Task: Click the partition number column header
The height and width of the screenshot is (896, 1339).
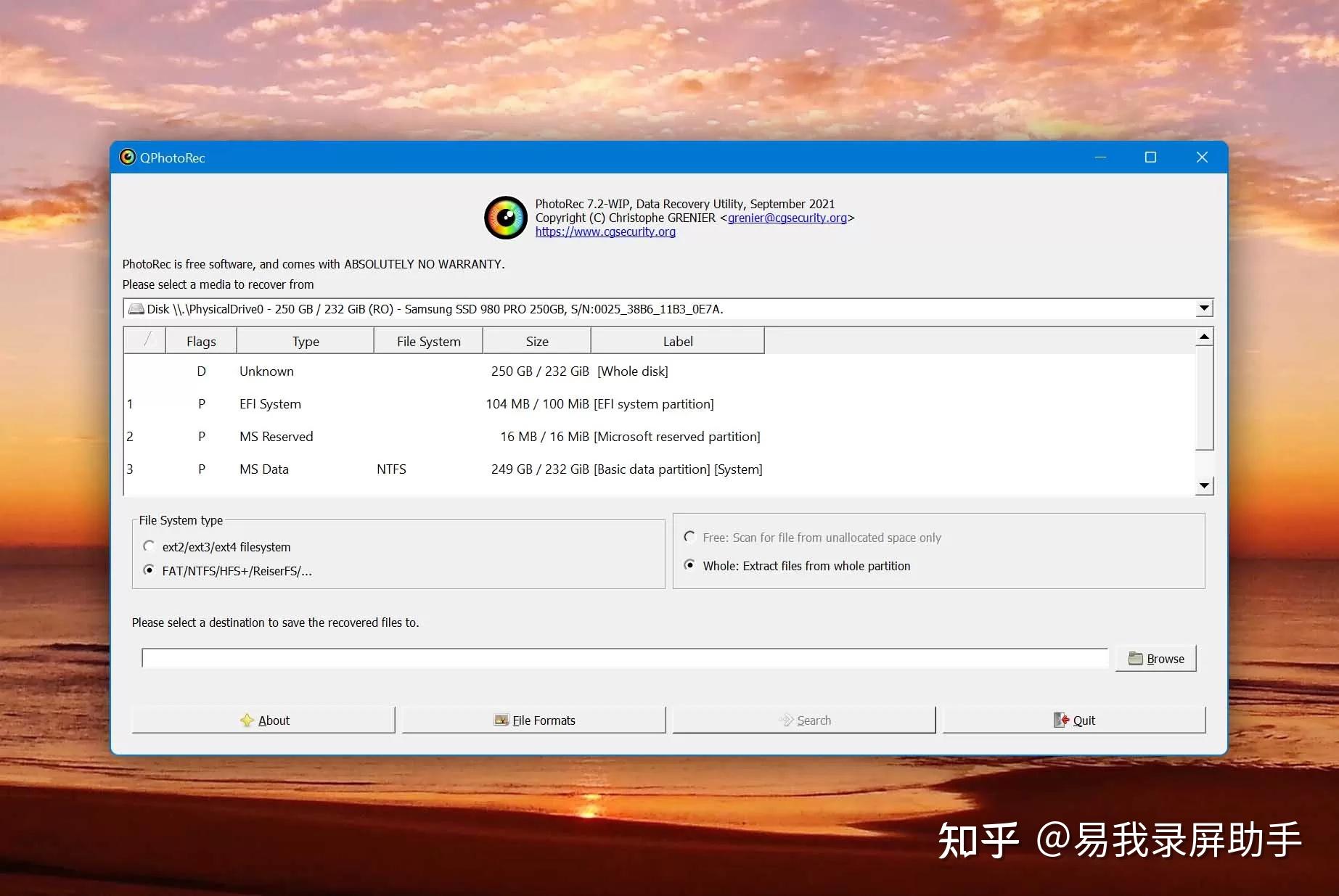Action: click(145, 341)
